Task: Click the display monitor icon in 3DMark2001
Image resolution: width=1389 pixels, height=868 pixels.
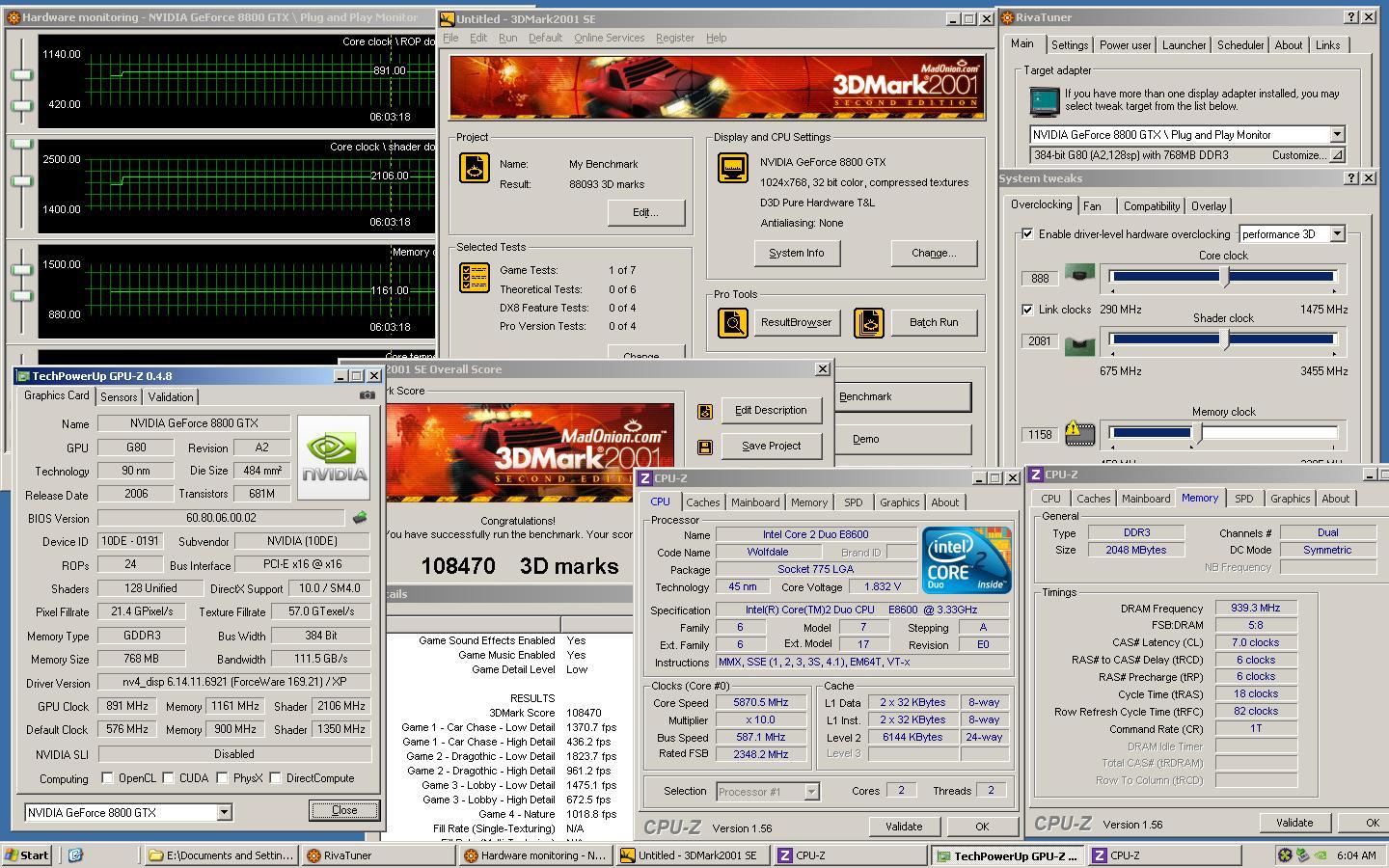Action: pyautogui.click(x=733, y=168)
